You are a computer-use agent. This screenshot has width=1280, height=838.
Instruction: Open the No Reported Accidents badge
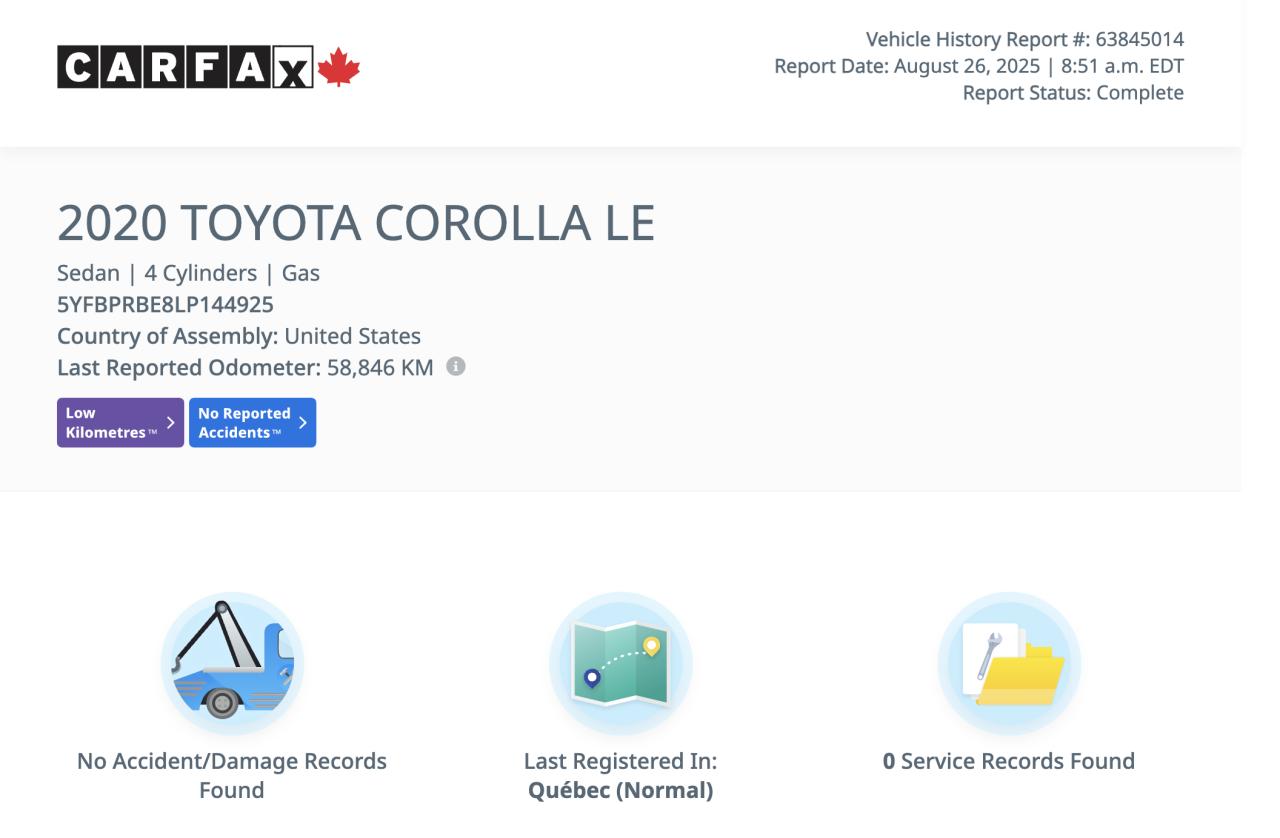click(x=252, y=423)
